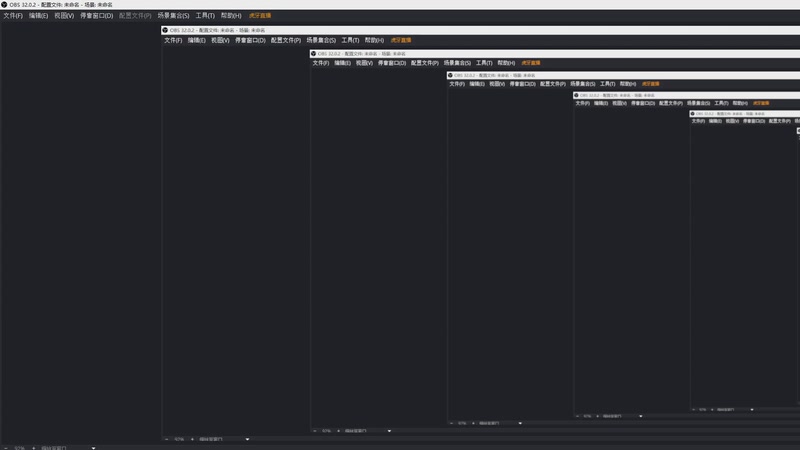
Task: Open the 停靠窗口(D) menu in the top menu bar
Action: 96,16
